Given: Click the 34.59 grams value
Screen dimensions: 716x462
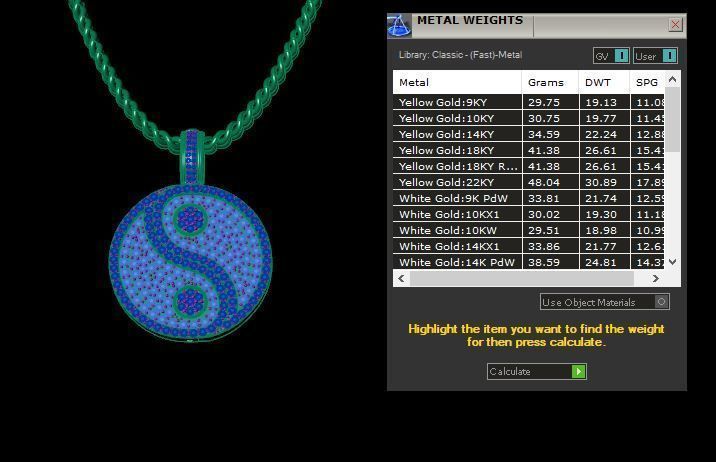Looking at the screenshot, I should click(x=544, y=134).
